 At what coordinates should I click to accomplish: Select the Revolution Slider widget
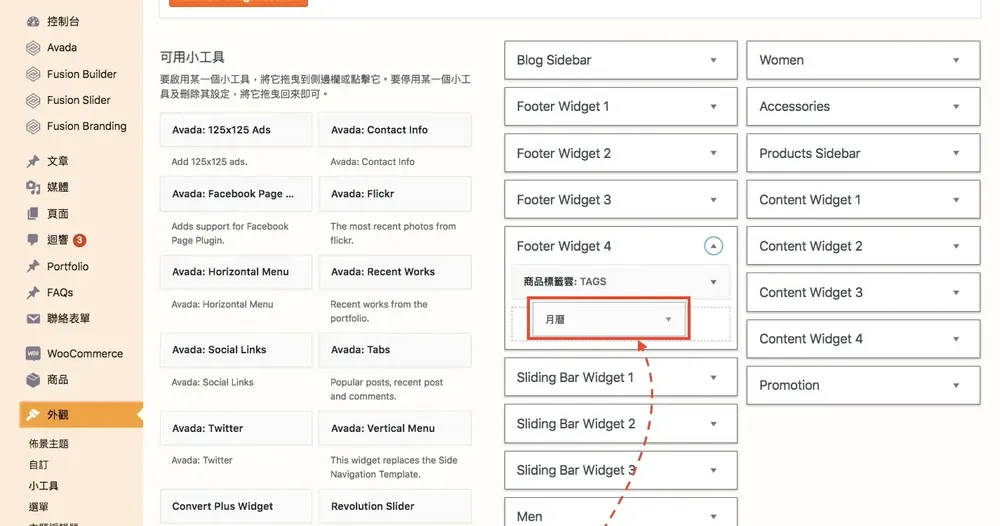pyautogui.click(x=395, y=506)
